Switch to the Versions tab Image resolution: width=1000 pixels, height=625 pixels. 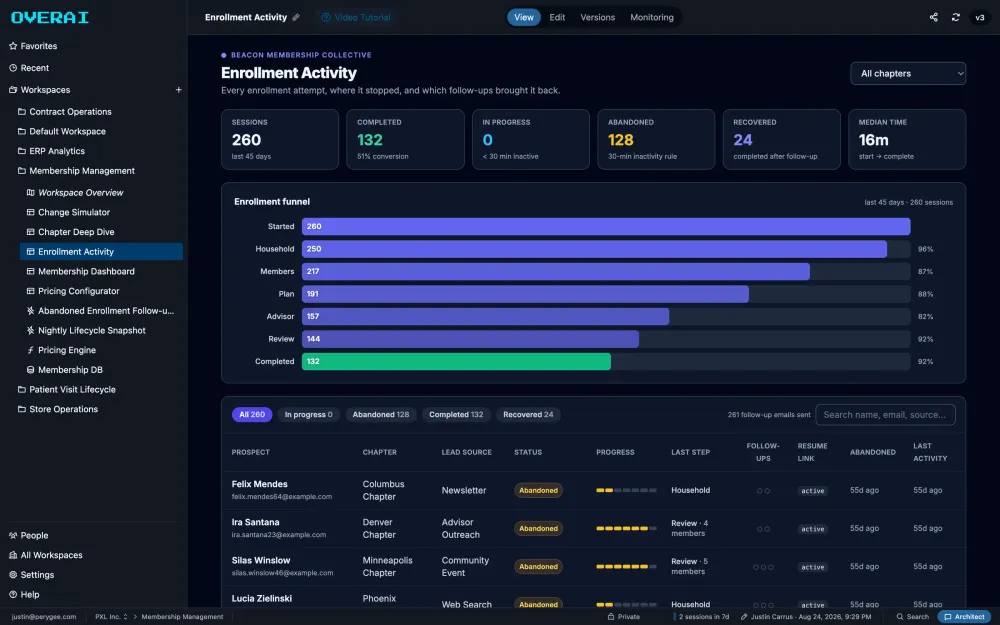point(598,17)
